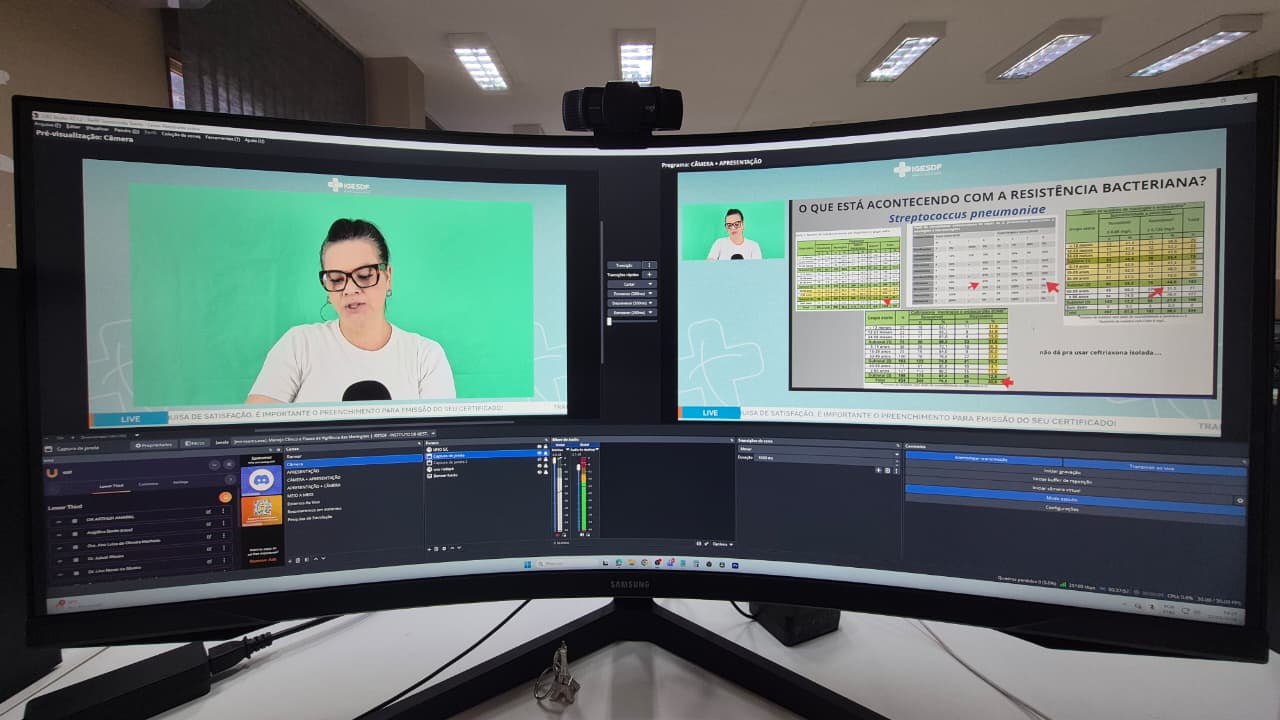Toggle the Modo estúdio button
The width and height of the screenshot is (1280, 720).
[x=1070, y=498]
